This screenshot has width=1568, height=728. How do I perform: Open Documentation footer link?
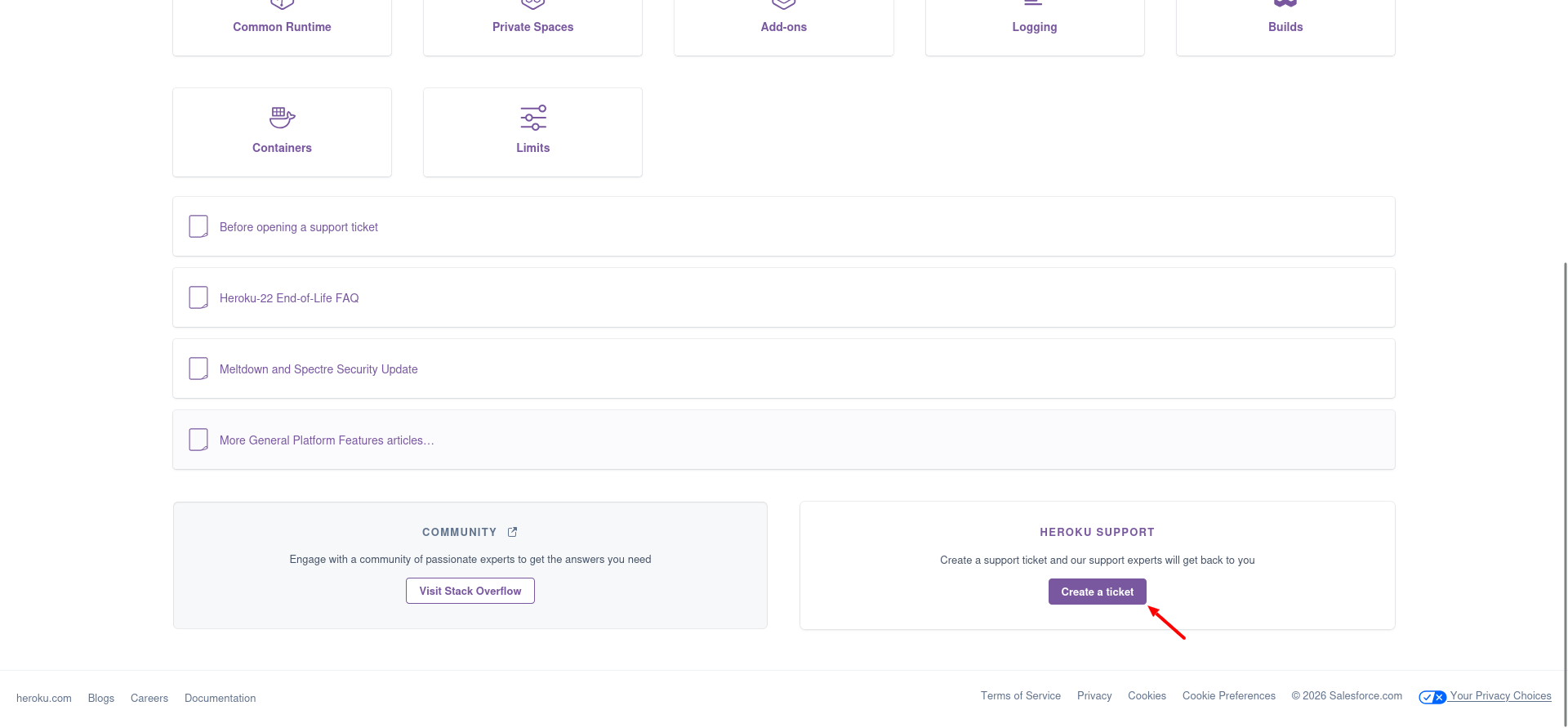(x=220, y=698)
